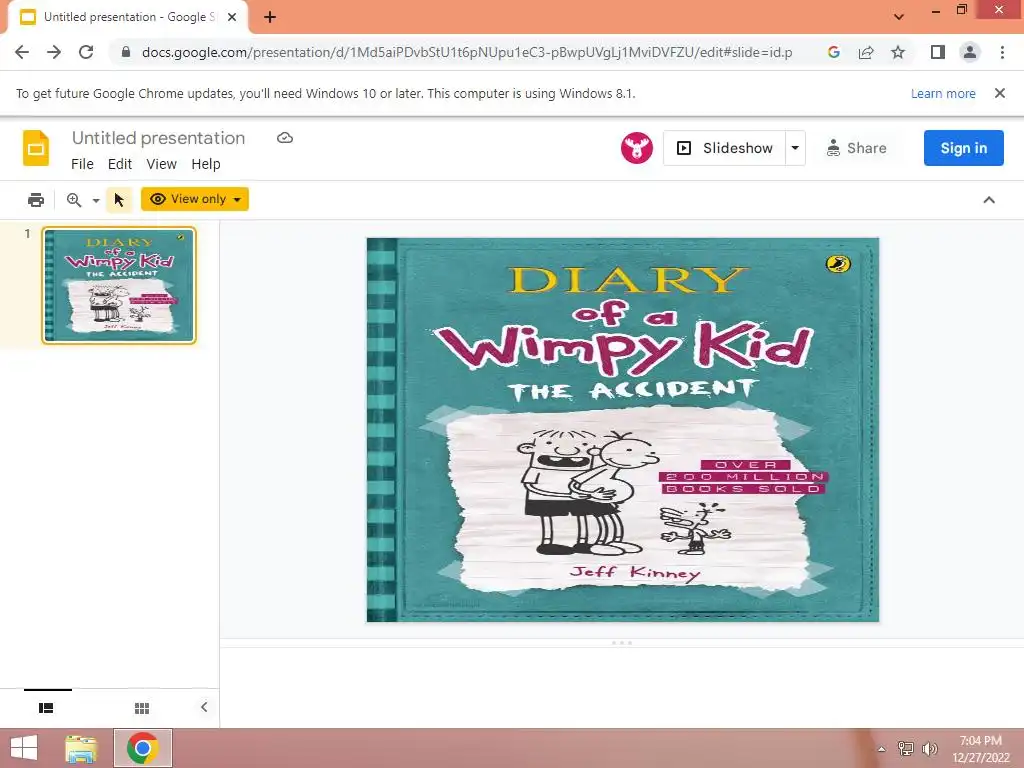Click the Google Slides home logo

[36, 148]
